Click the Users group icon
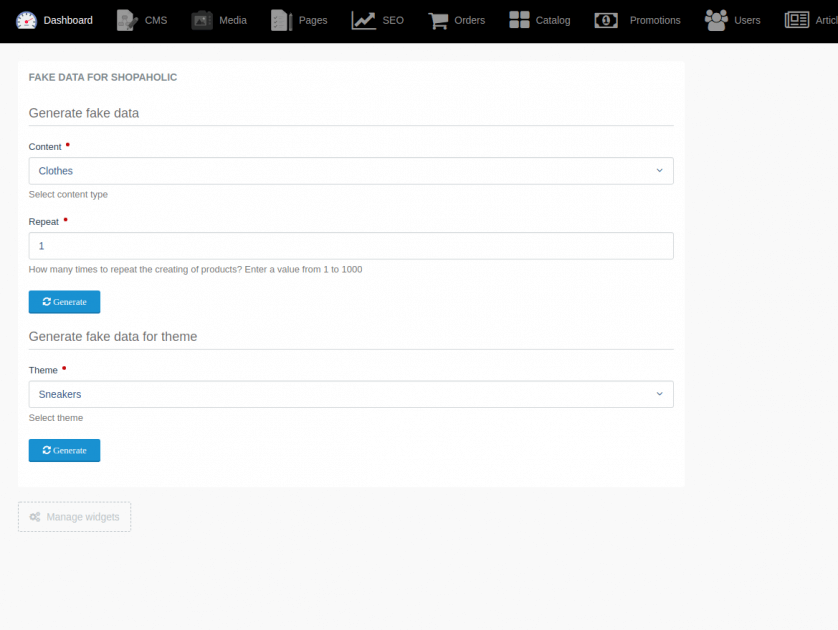The height and width of the screenshot is (630, 838). (x=716, y=20)
